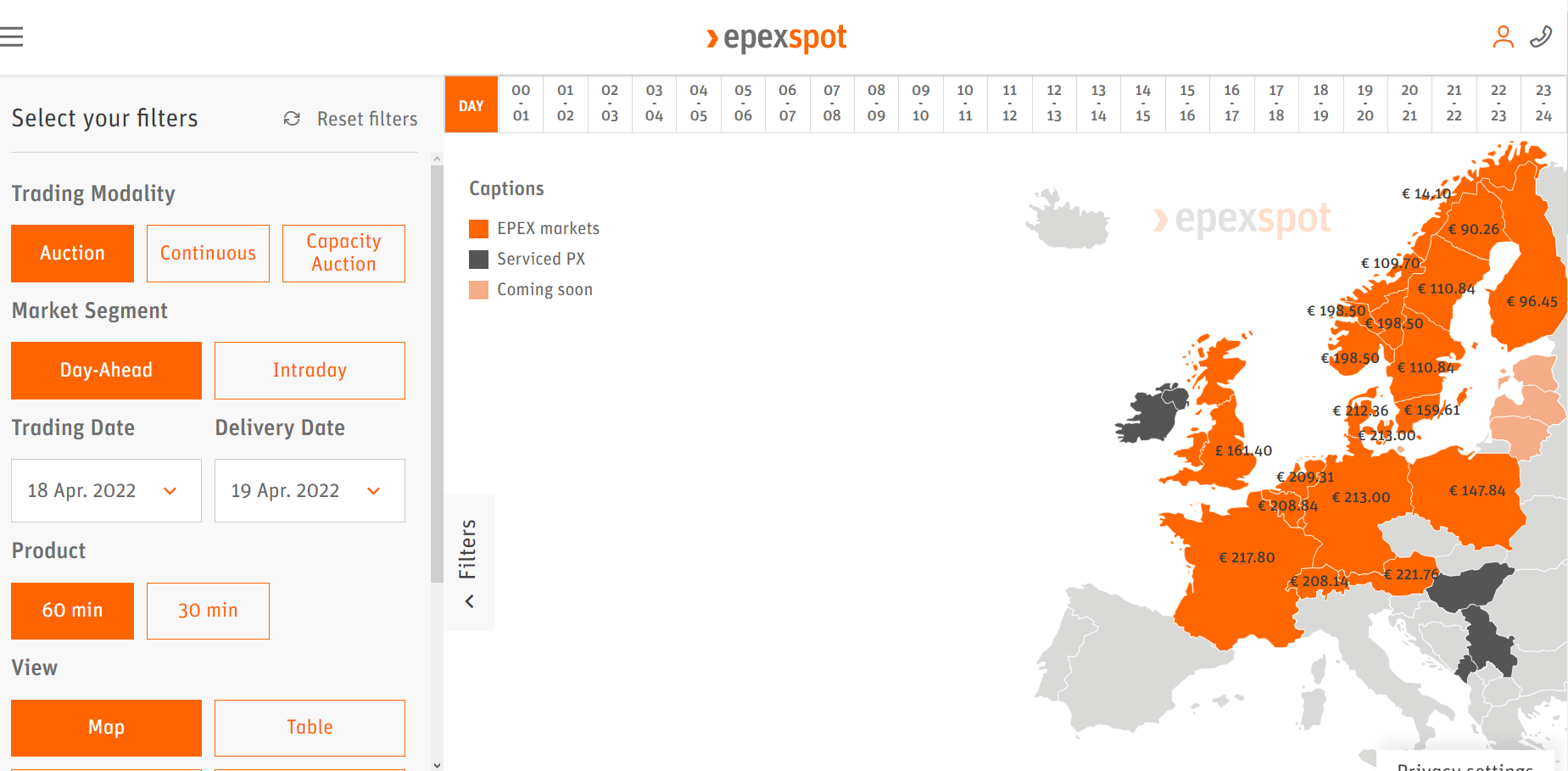Select the 14-15 hour tab

point(1143,103)
